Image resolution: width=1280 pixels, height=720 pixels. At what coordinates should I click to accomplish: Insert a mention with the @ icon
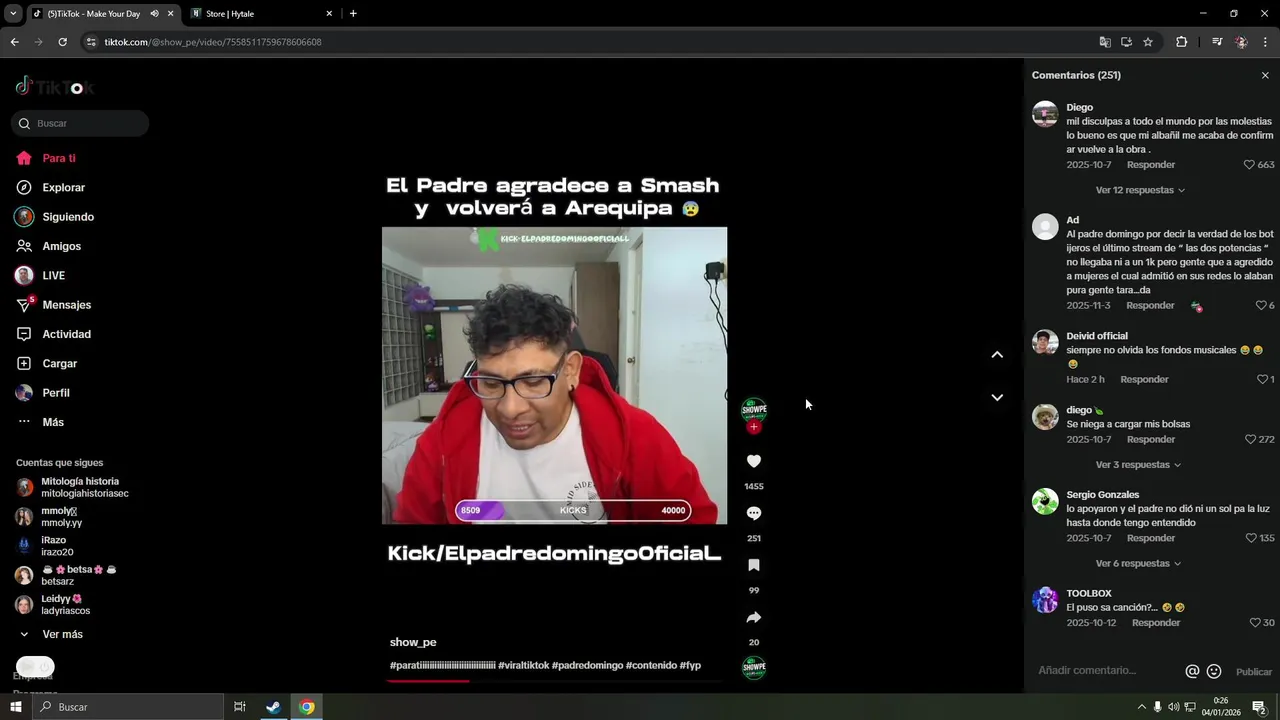click(1192, 671)
